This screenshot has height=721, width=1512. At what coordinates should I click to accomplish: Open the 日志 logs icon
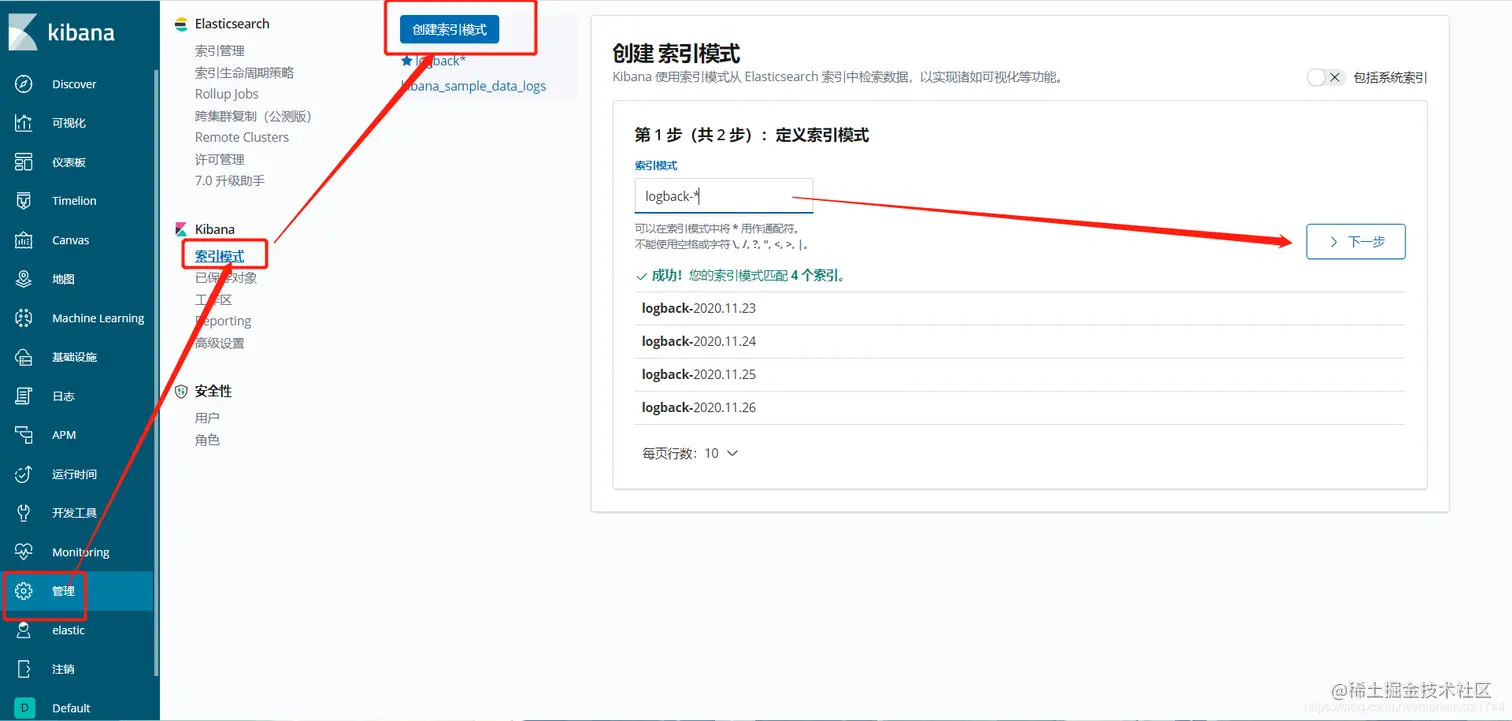[x=24, y=396]
